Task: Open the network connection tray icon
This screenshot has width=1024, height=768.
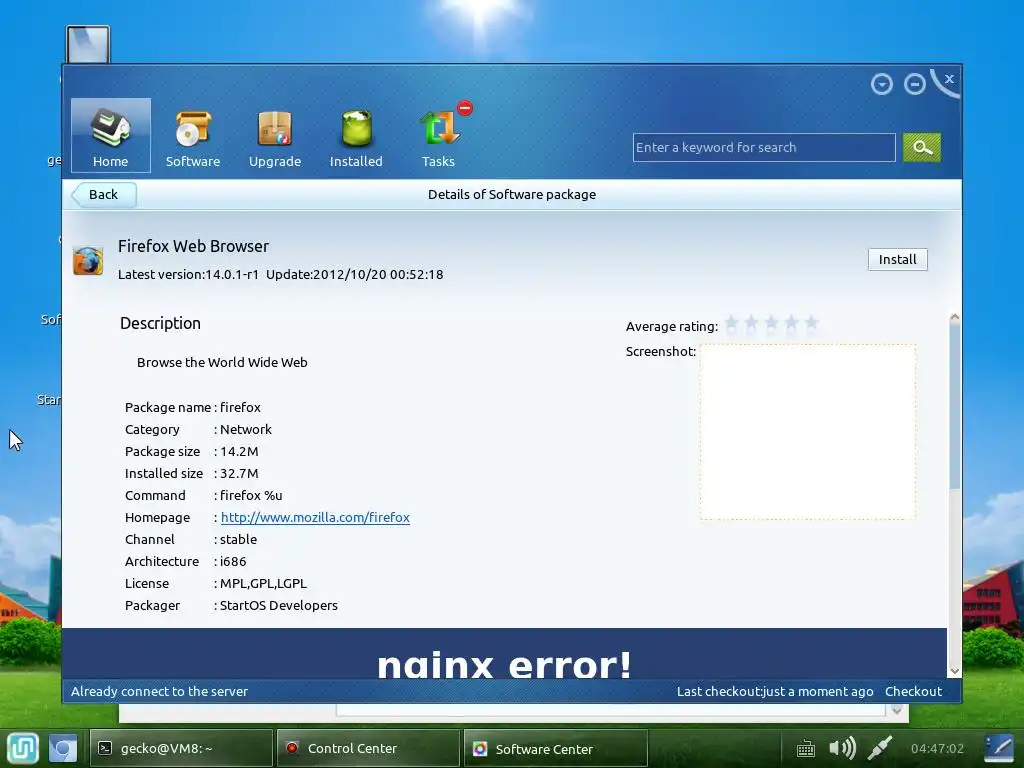Action: pyautogui.click(x=880, y=748)
